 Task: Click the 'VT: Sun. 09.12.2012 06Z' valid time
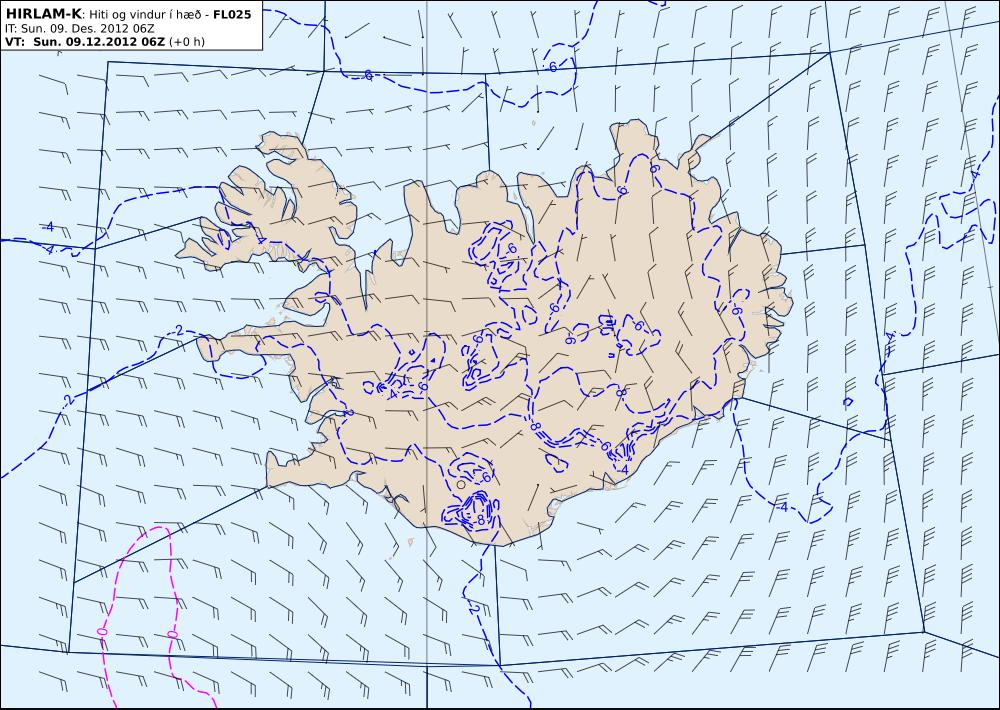click(85, 42)
